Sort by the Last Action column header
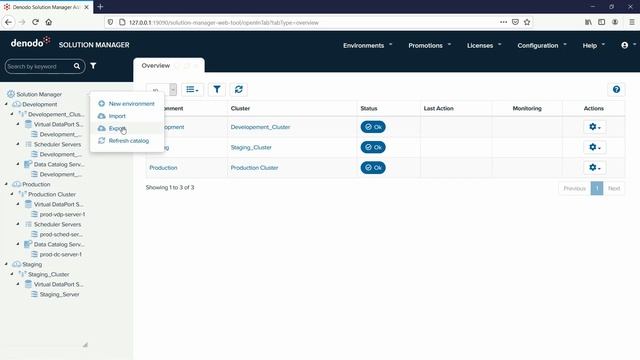 (x=438, y=108)
